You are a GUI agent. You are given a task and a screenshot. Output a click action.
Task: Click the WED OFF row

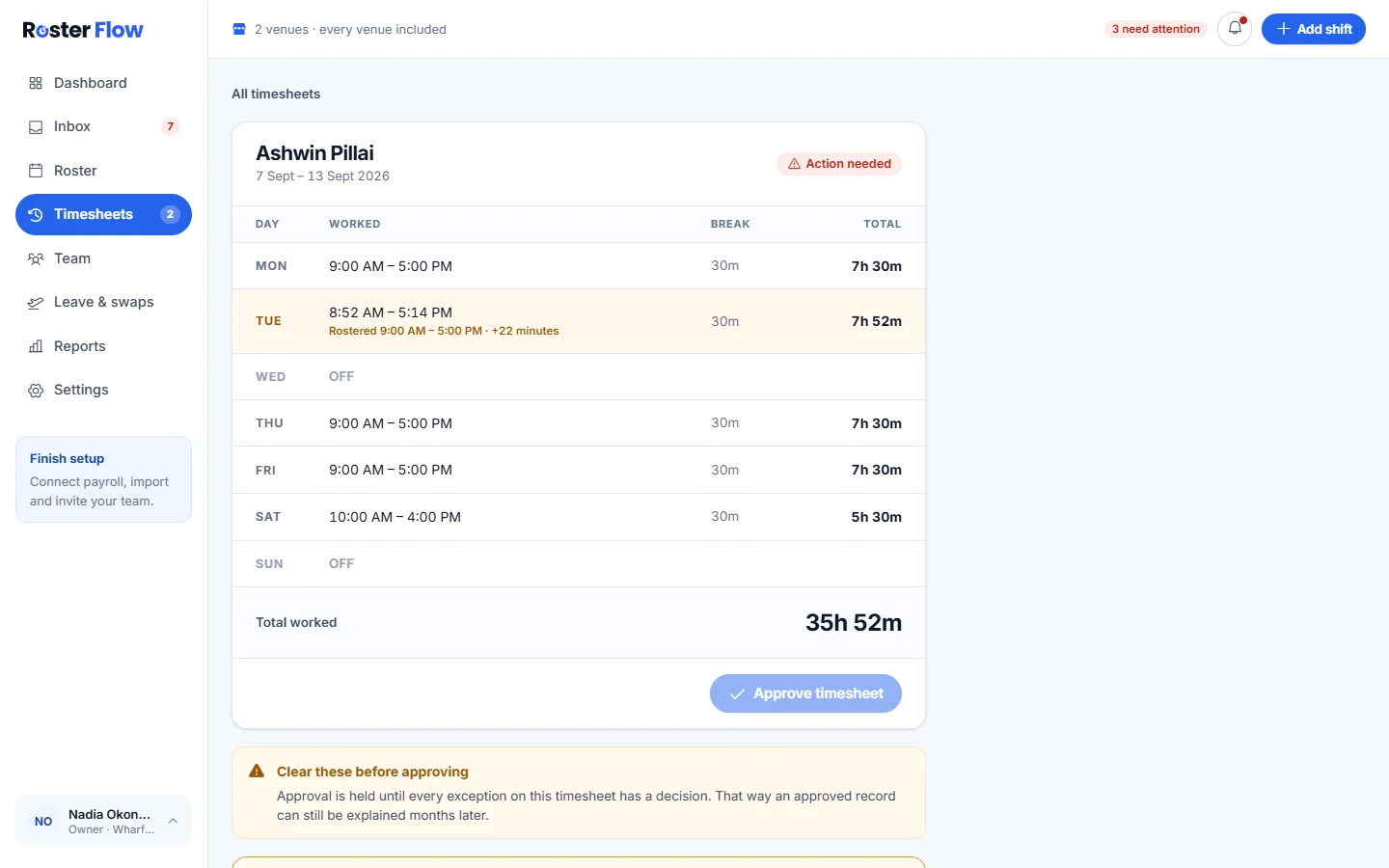click(x=579, y=377)
